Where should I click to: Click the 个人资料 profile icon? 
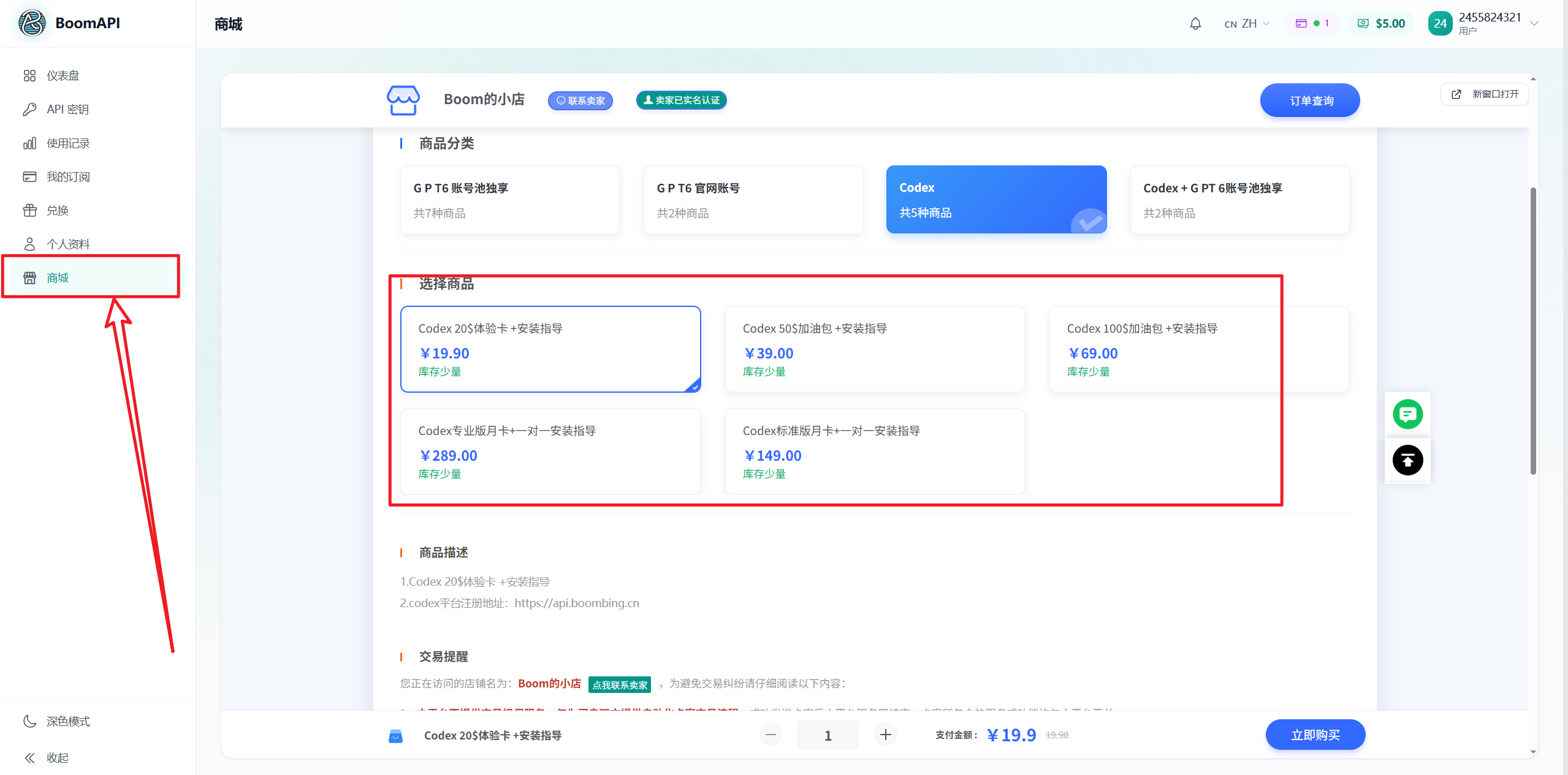29,244
